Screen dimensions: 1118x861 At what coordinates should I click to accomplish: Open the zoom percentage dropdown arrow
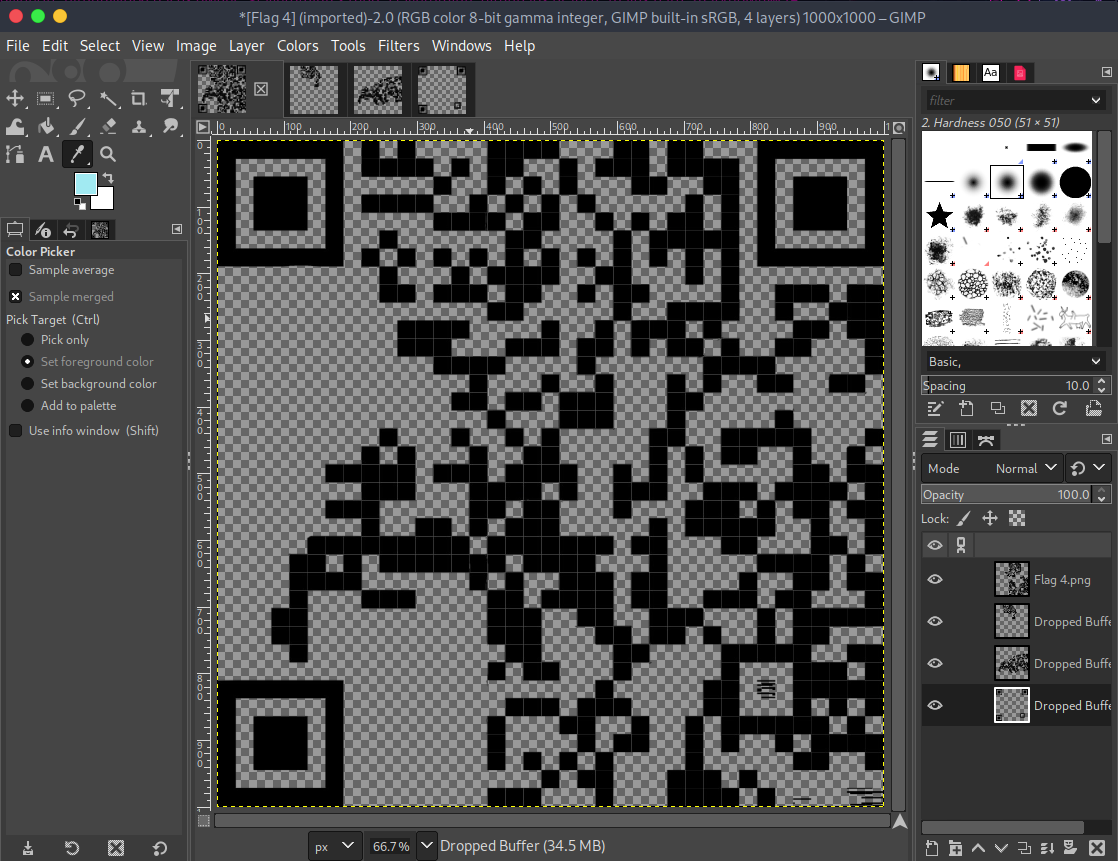pyautogui.click(x=426, y=846)
